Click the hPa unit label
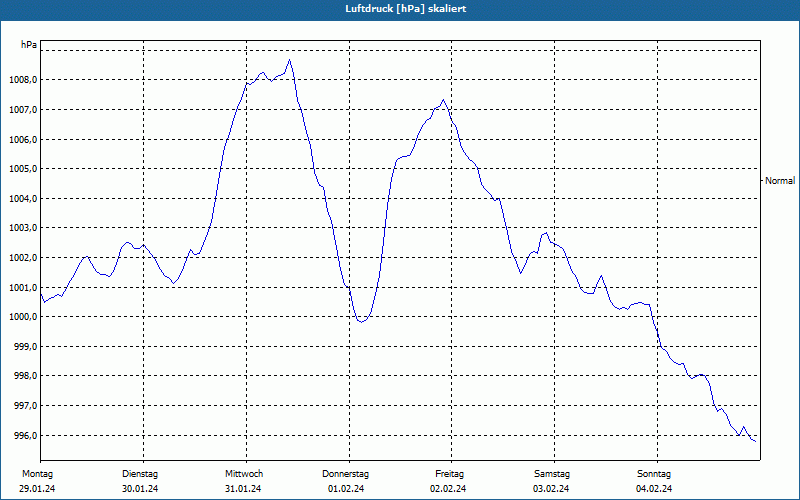Screen dimensions: 800x500 tap(29, 45)
